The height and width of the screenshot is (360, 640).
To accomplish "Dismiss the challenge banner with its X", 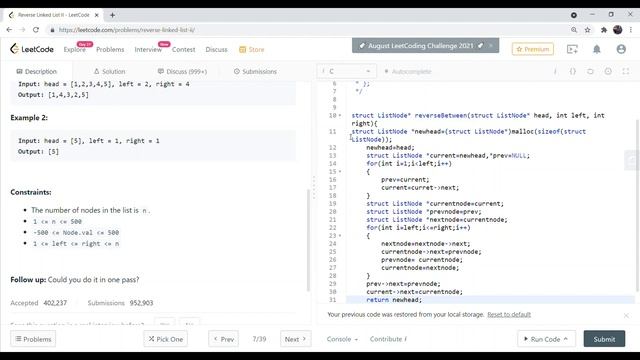I will 491,46.
